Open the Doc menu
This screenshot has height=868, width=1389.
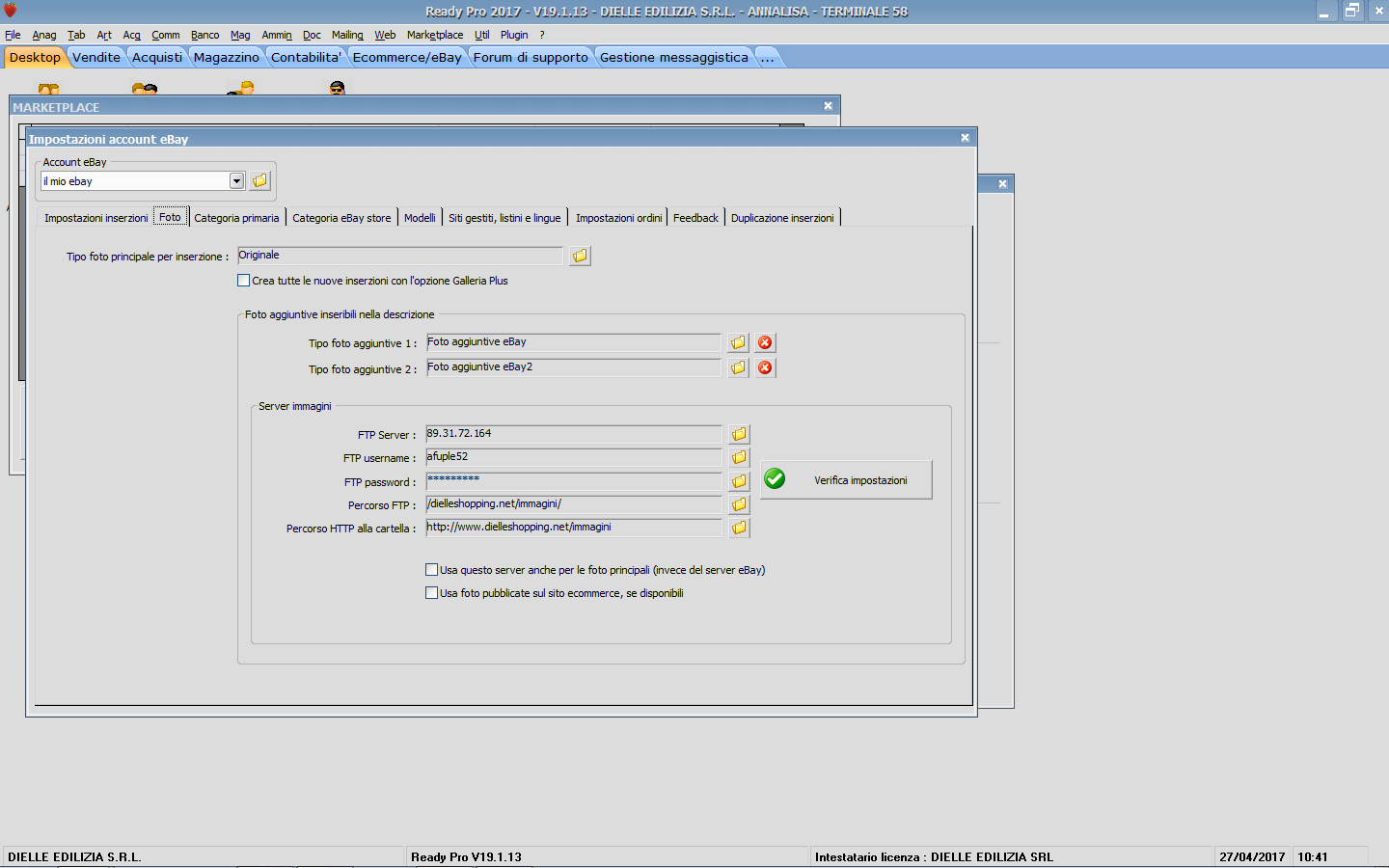pyautogui.click(x=312, y=35)
